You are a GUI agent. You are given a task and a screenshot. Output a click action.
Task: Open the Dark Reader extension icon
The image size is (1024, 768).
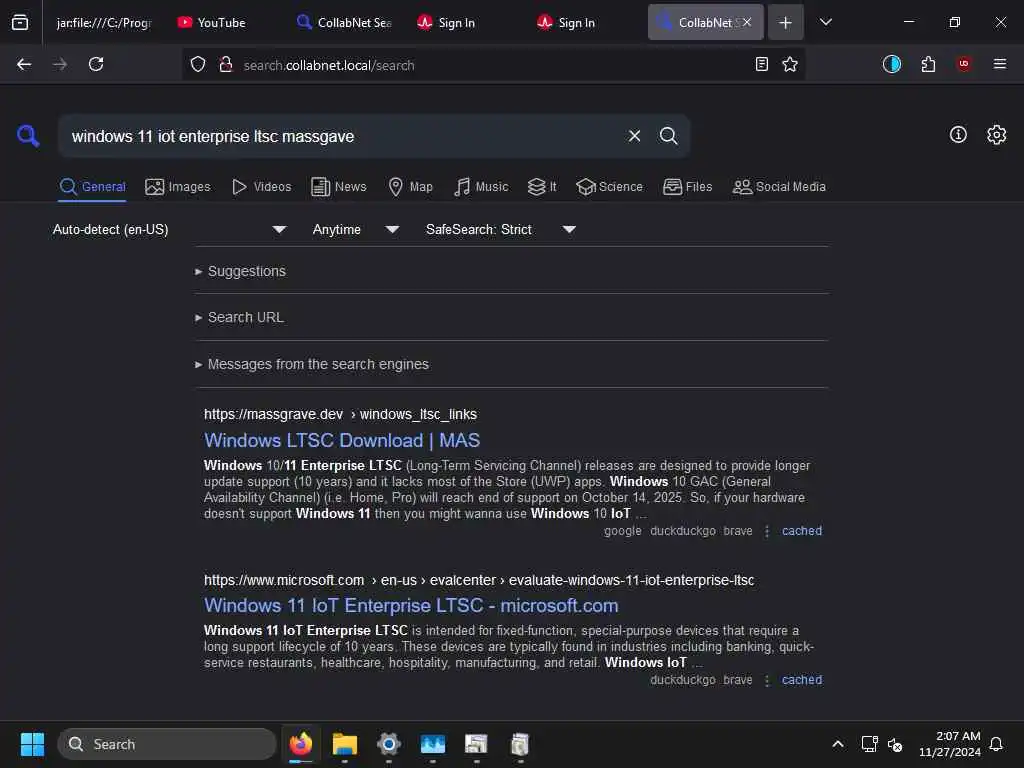(x=891, y=64)
